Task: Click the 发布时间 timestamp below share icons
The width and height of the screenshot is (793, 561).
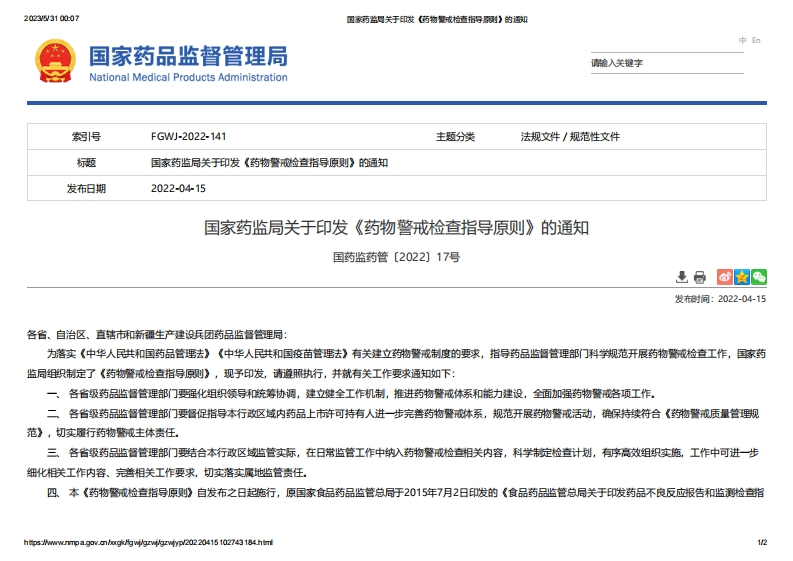Action: pyautogui.click(x=720, y=299)
